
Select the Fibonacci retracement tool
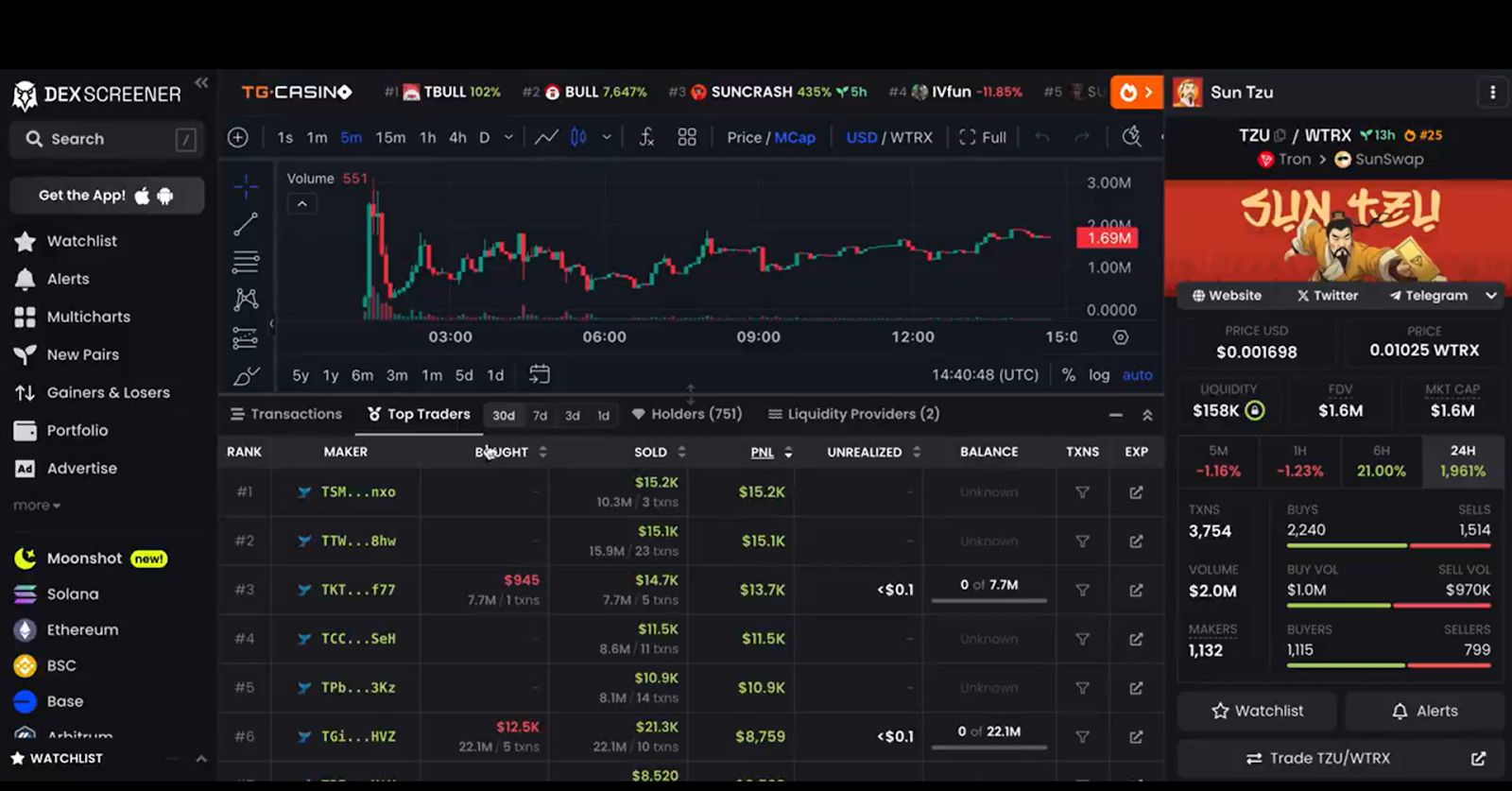[246, 262]
